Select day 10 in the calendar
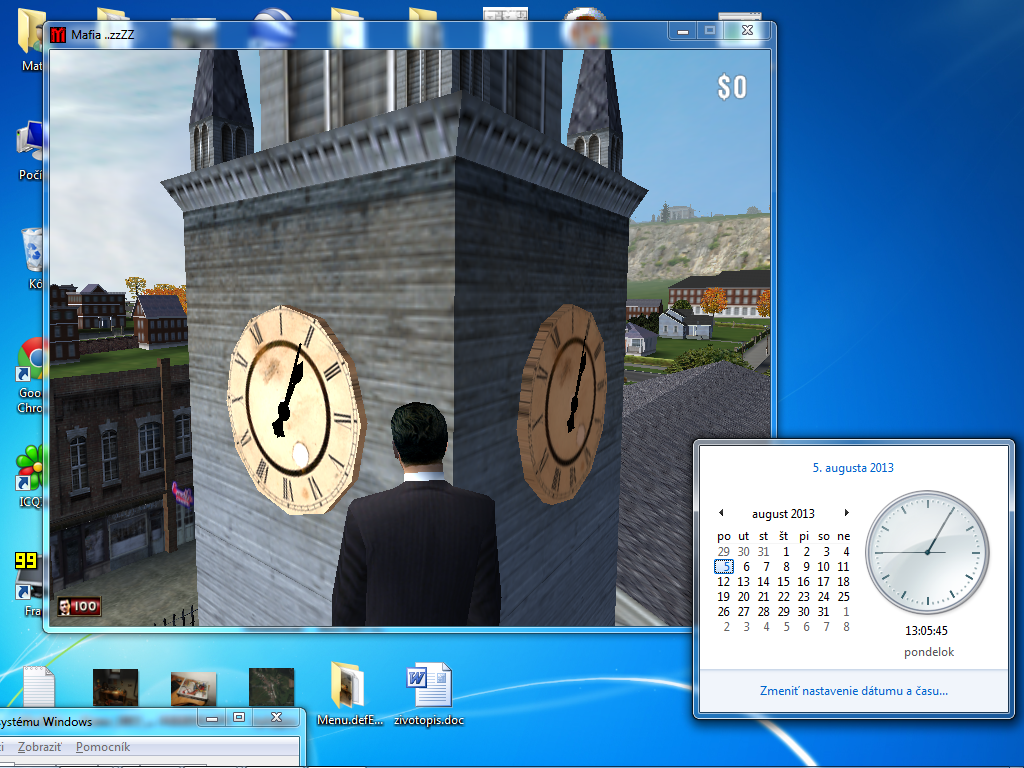Image resolution: width=1024 pixels, height=768 pixels. pyautogui.click(x=823, y=566)
